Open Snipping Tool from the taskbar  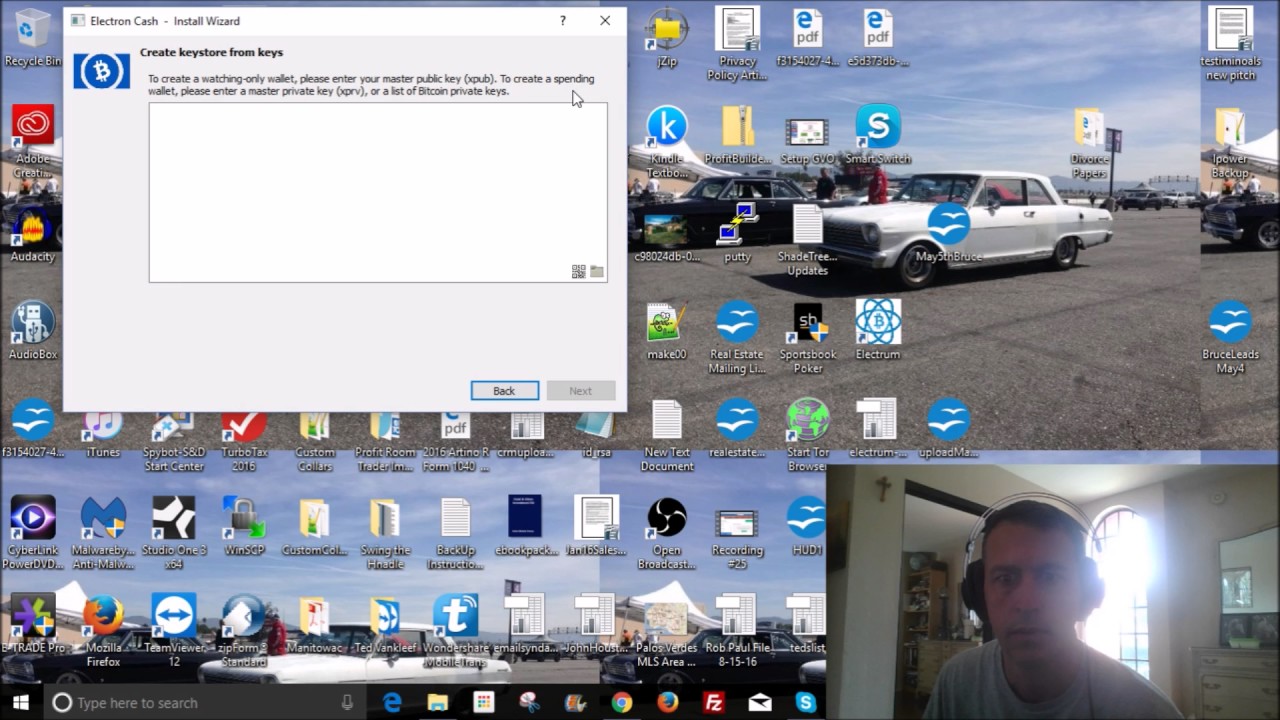point(530,703)
